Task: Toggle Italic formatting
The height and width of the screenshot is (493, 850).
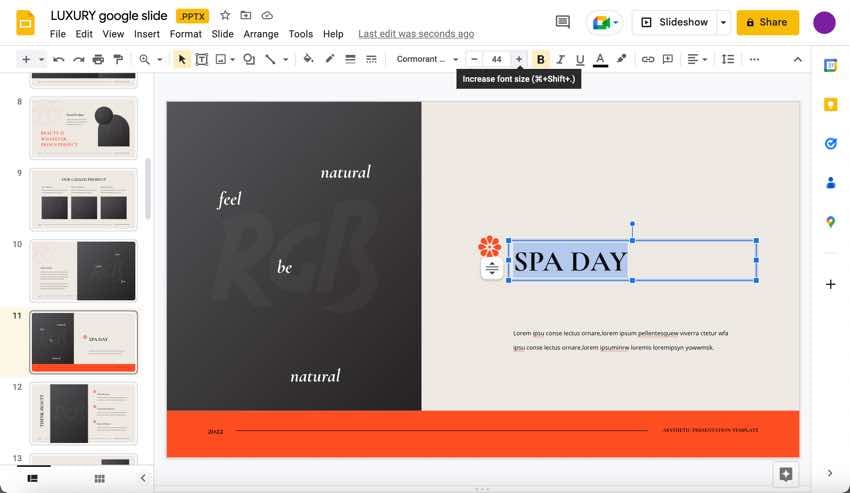Action: 560,60
